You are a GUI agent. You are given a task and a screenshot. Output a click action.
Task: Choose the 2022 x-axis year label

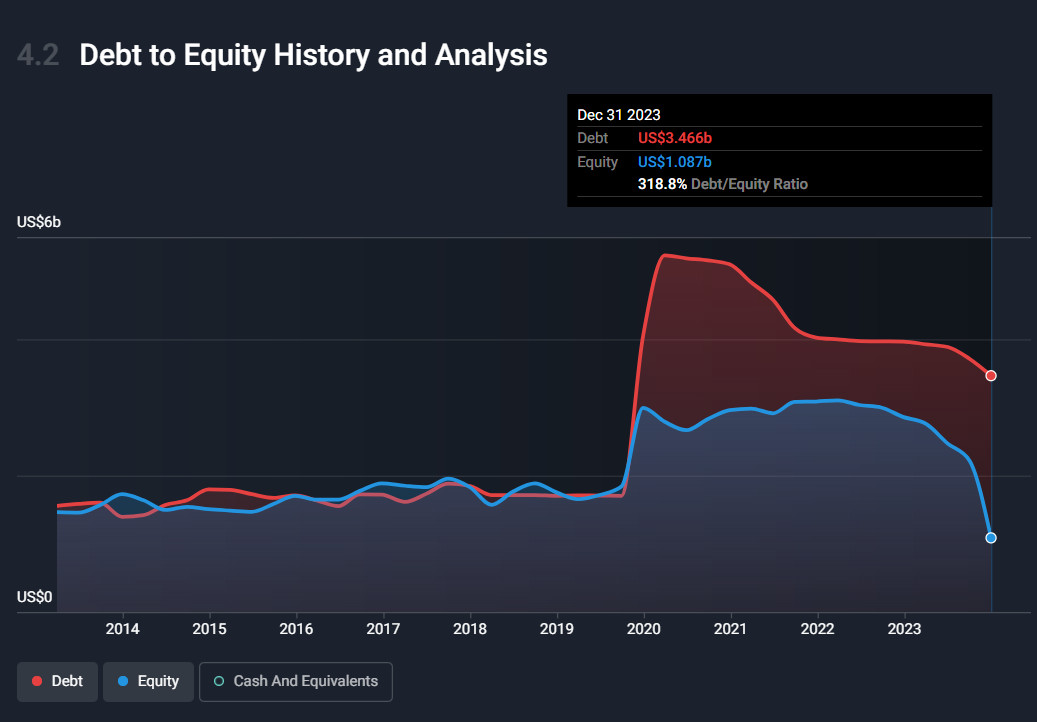pos(818,629)
